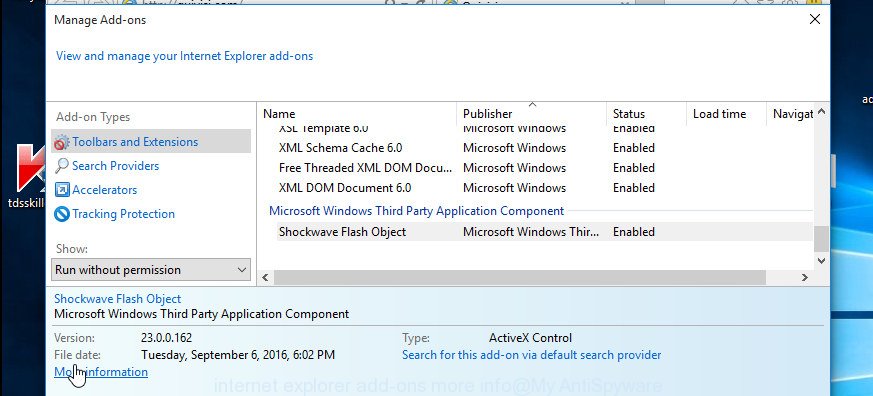This screenshot has height=396, width=873.
Task: Click version value 23.0.0.162
Action: (x=166, y=338)
